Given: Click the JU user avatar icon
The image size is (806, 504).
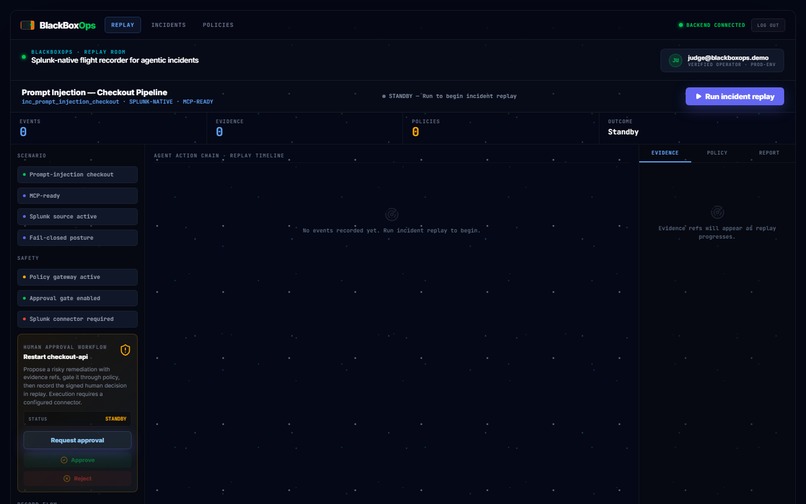Looking at the screenshot, I should (x=675, y=60).
